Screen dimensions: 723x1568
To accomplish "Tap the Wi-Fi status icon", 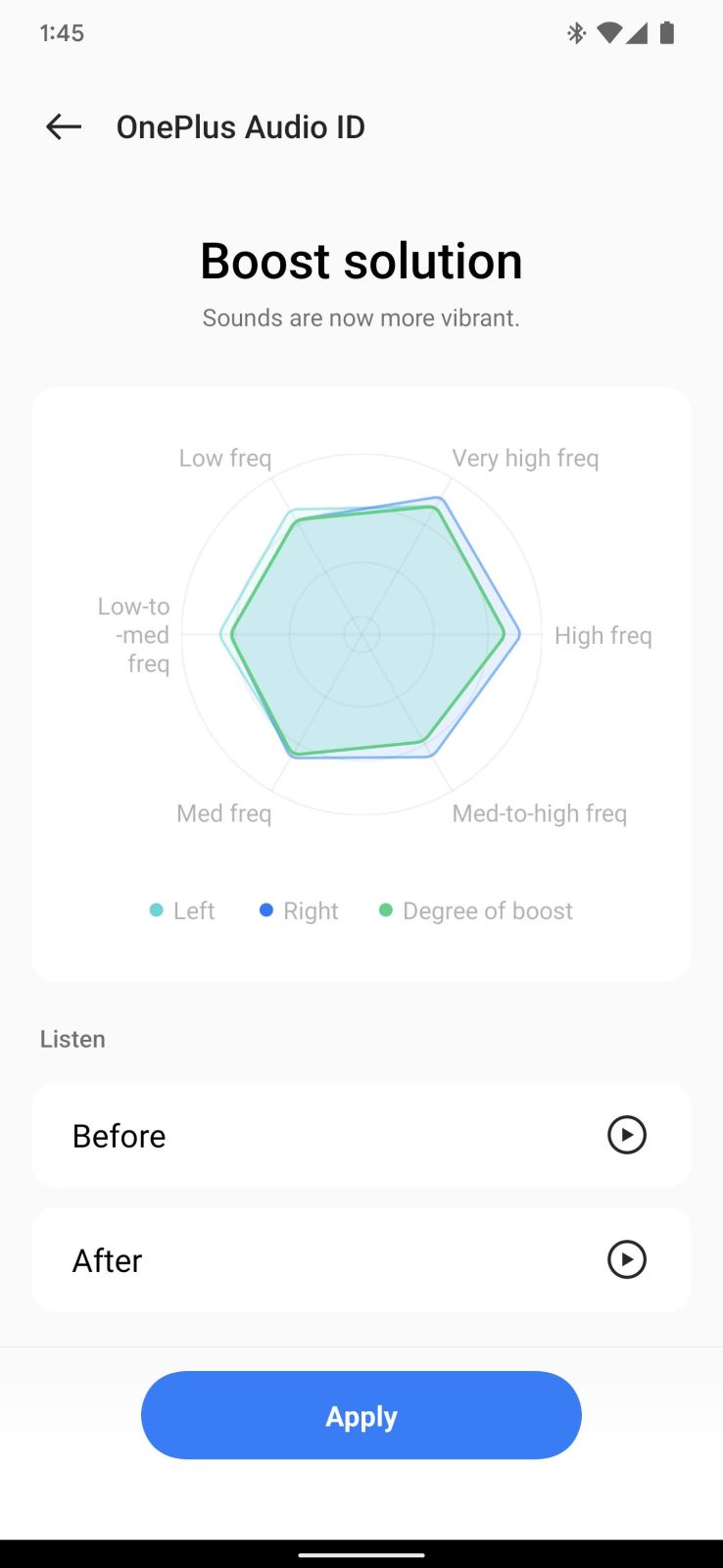I will point(608,33).
